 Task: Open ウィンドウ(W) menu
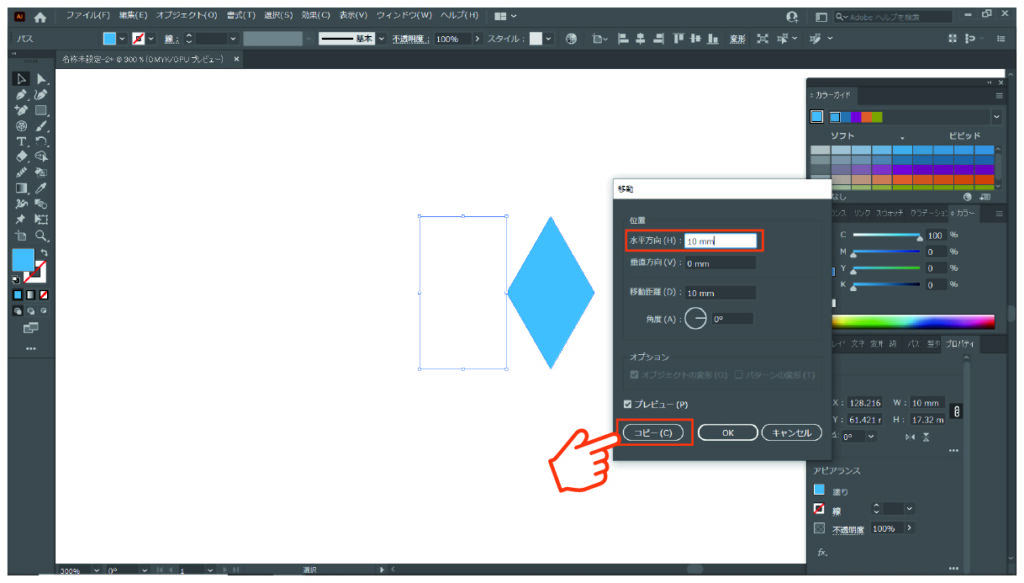point(404,15)
